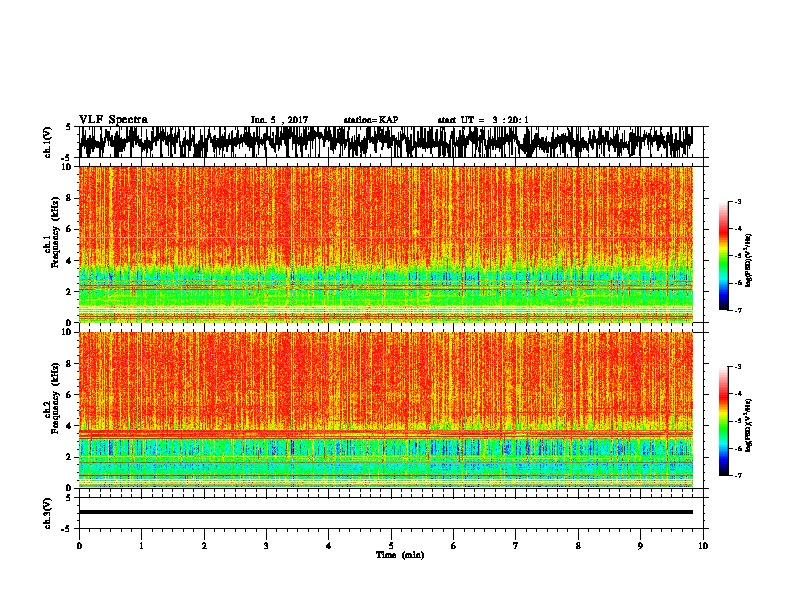Click the ch.1 spectrogram color scale bar
Image resolution: width=792 pixels, height=612 pixels.
click(723, 256)
